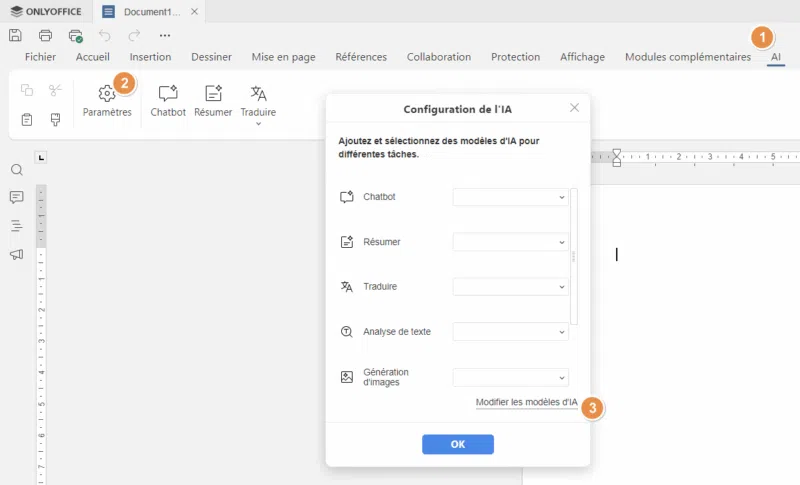Expand the Analyse de texte dropdown

[510, 331]
